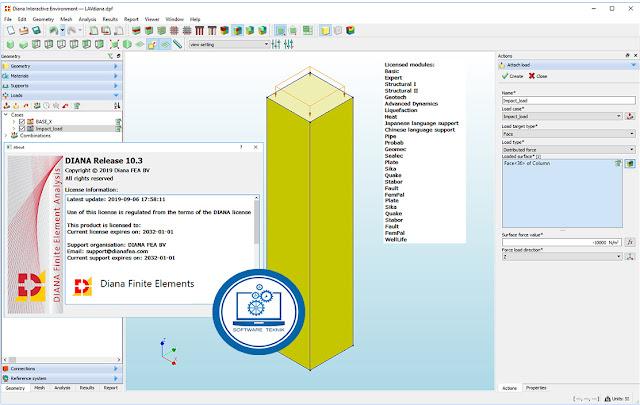Click the sort A-Z icon in Loads toolbar
The width and height of the screenshot is (640, 405).
coord(117,106)
